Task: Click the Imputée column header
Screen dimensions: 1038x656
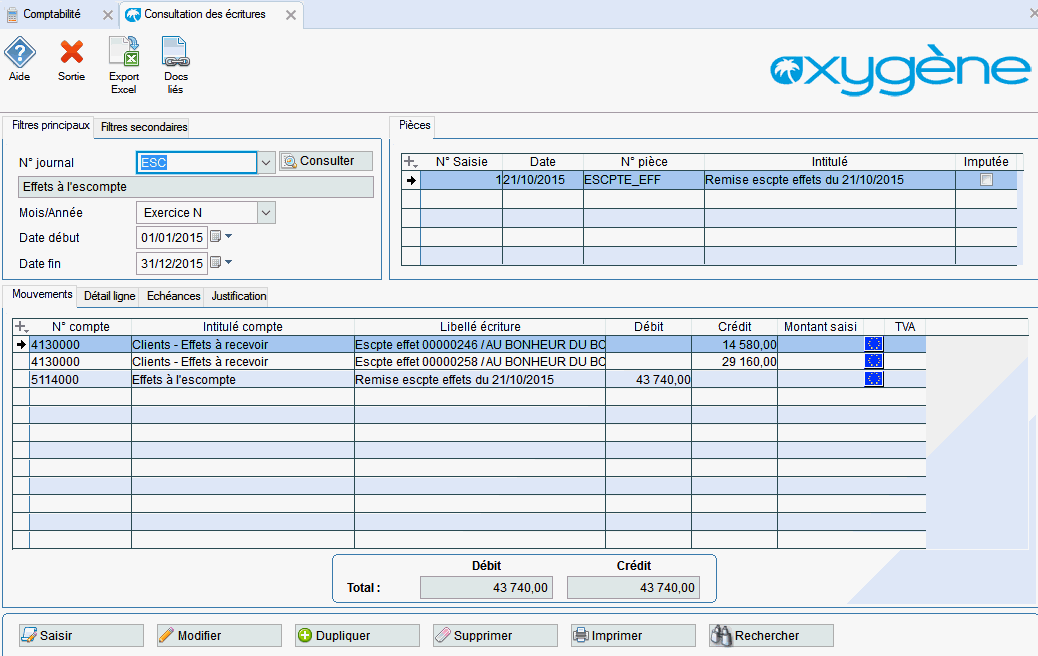Action: click(986, 162)
